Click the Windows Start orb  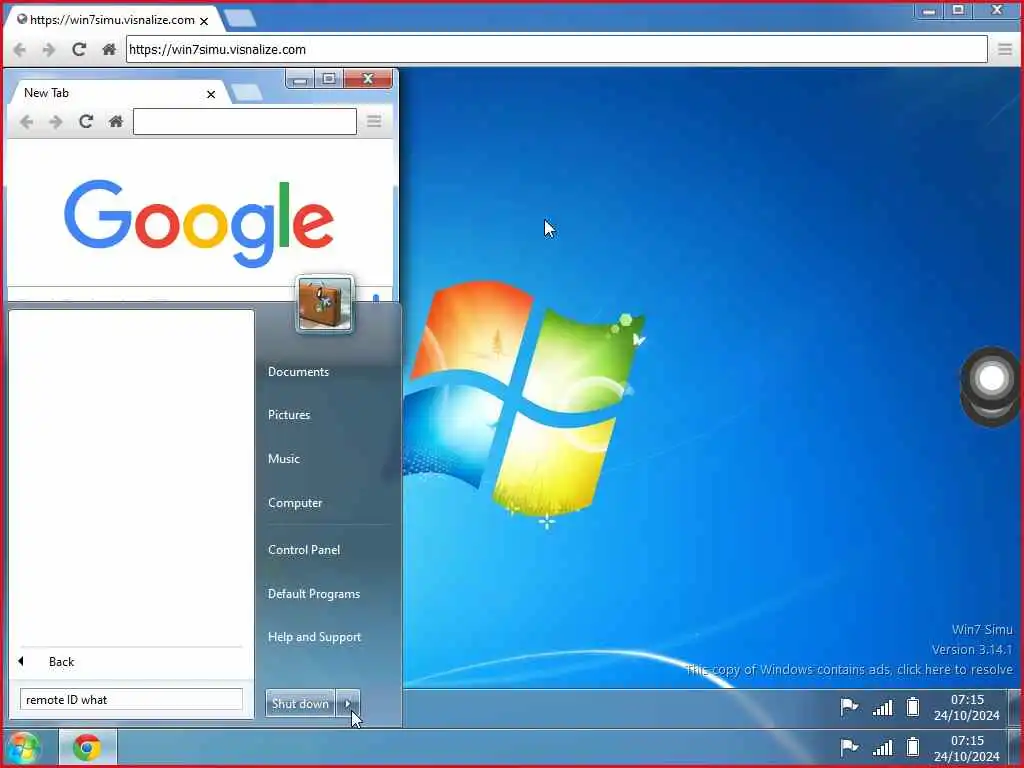(24, 748)
